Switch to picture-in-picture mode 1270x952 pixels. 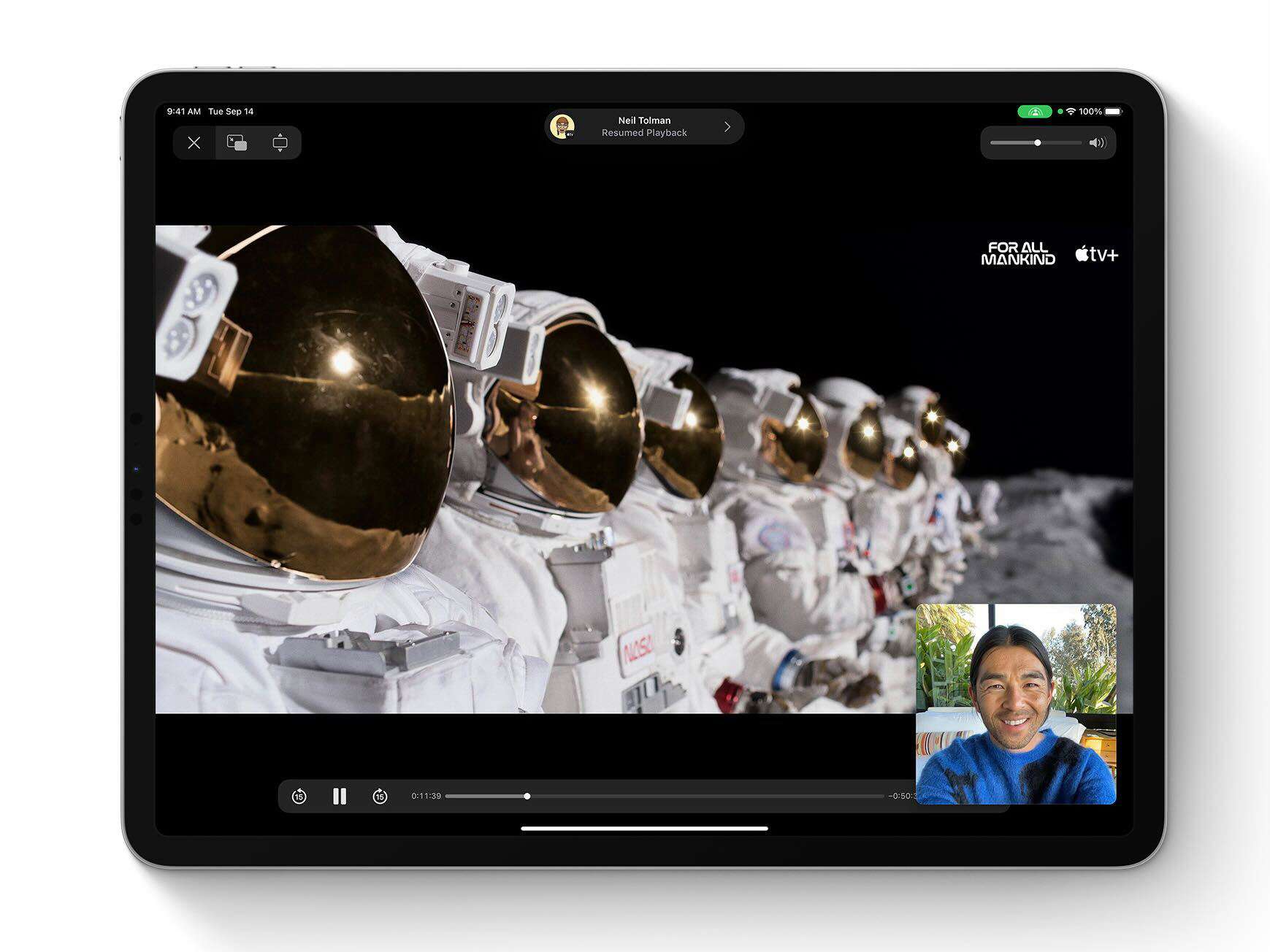237,142
